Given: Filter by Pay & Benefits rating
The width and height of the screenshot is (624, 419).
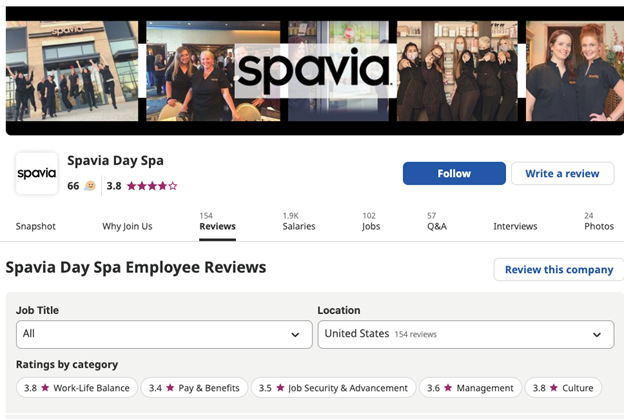Looking at the screenshot, I should pyautogui.click(x=194, y=388).
